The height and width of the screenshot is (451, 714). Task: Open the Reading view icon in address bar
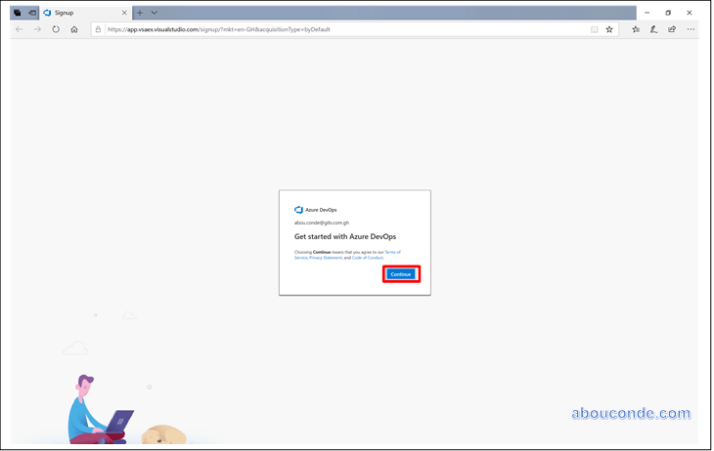click(594, 29)
